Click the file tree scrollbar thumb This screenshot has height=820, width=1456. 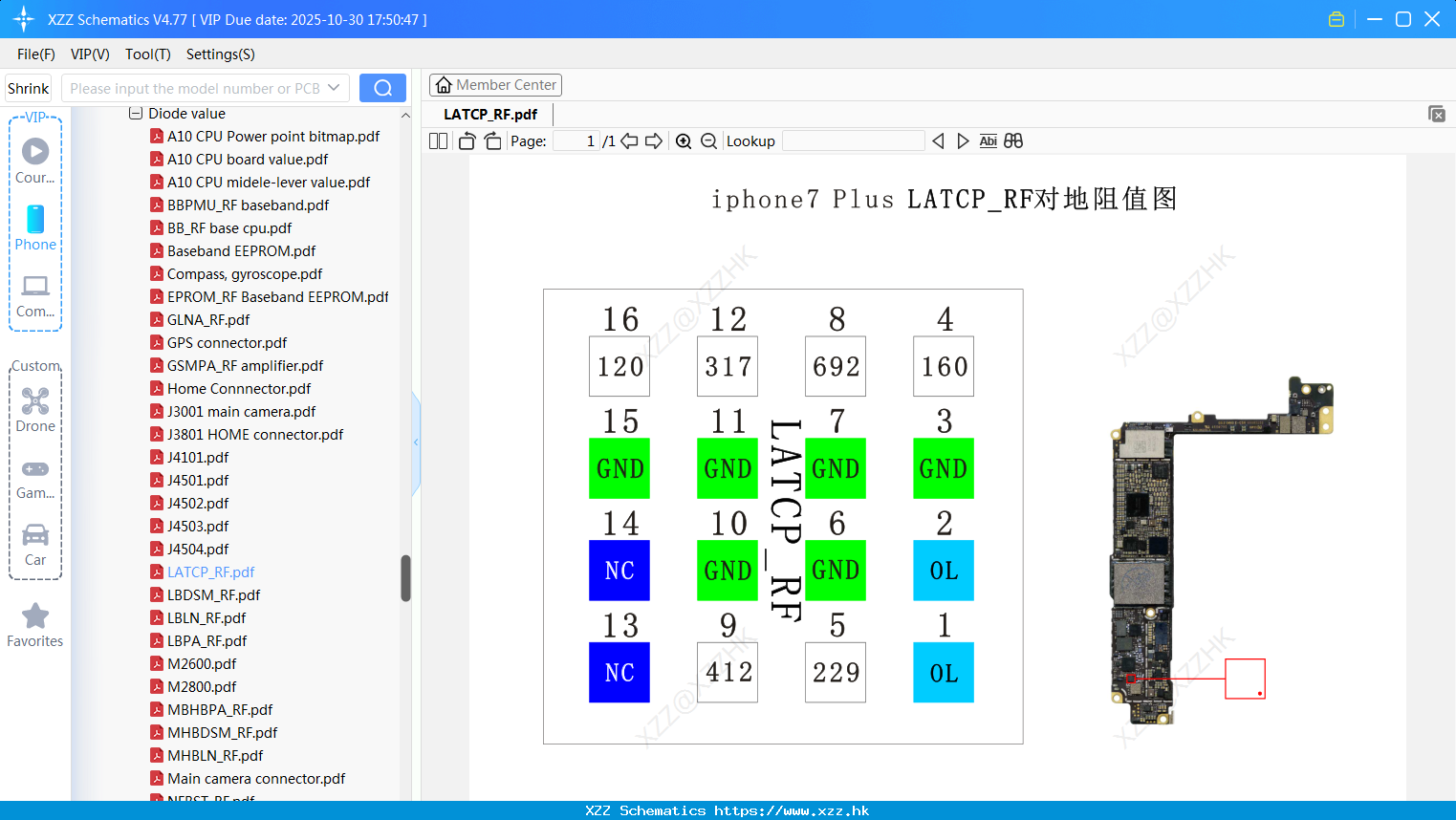[405, 577]
